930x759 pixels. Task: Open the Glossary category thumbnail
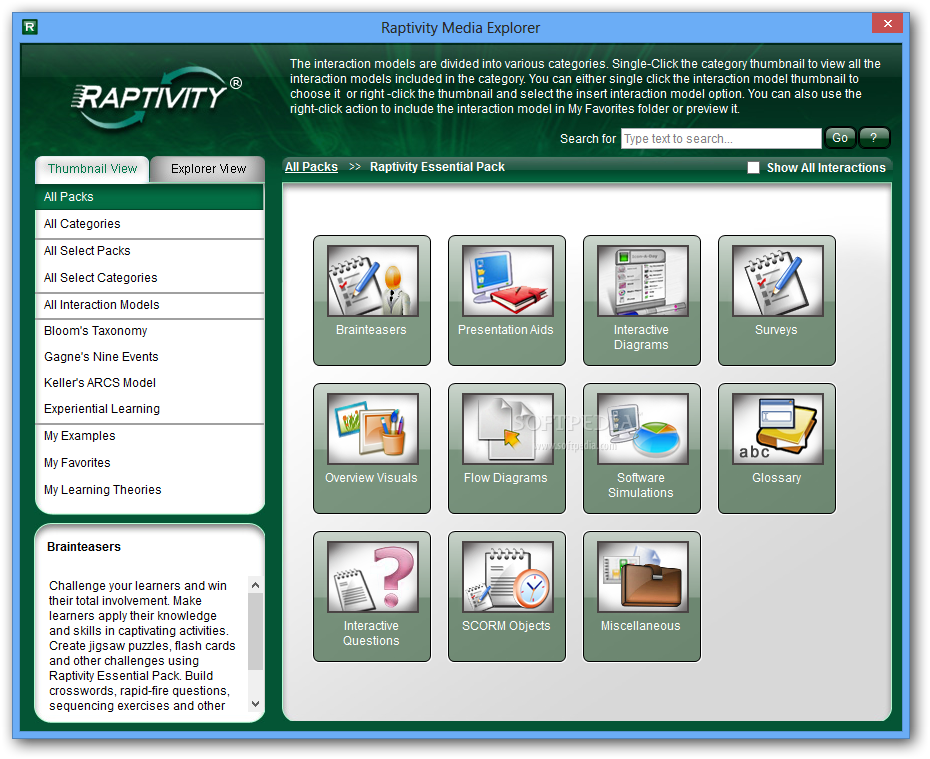pyautogui.click(x=776, y=448)
